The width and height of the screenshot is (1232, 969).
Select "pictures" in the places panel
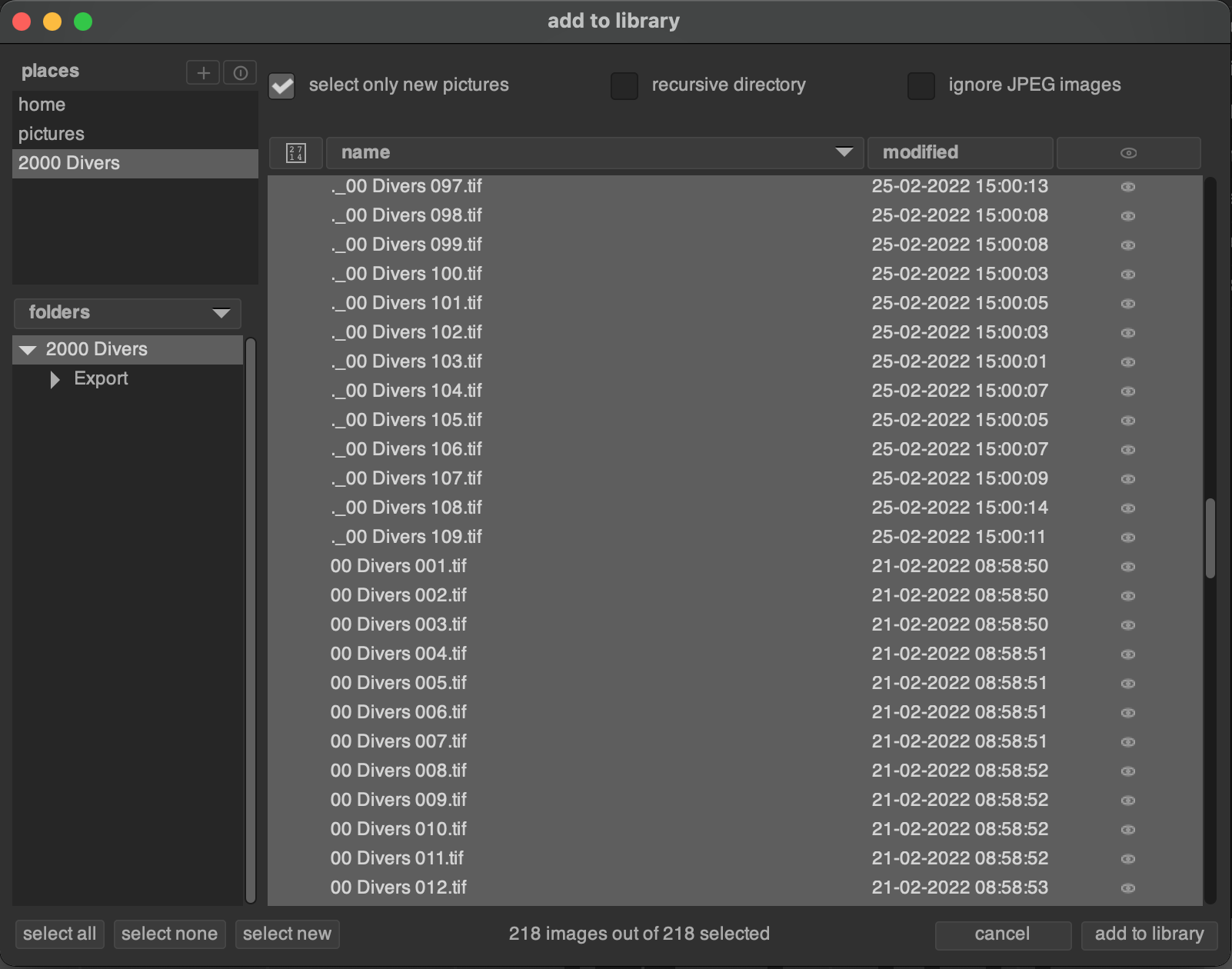[x=51, y=133]
